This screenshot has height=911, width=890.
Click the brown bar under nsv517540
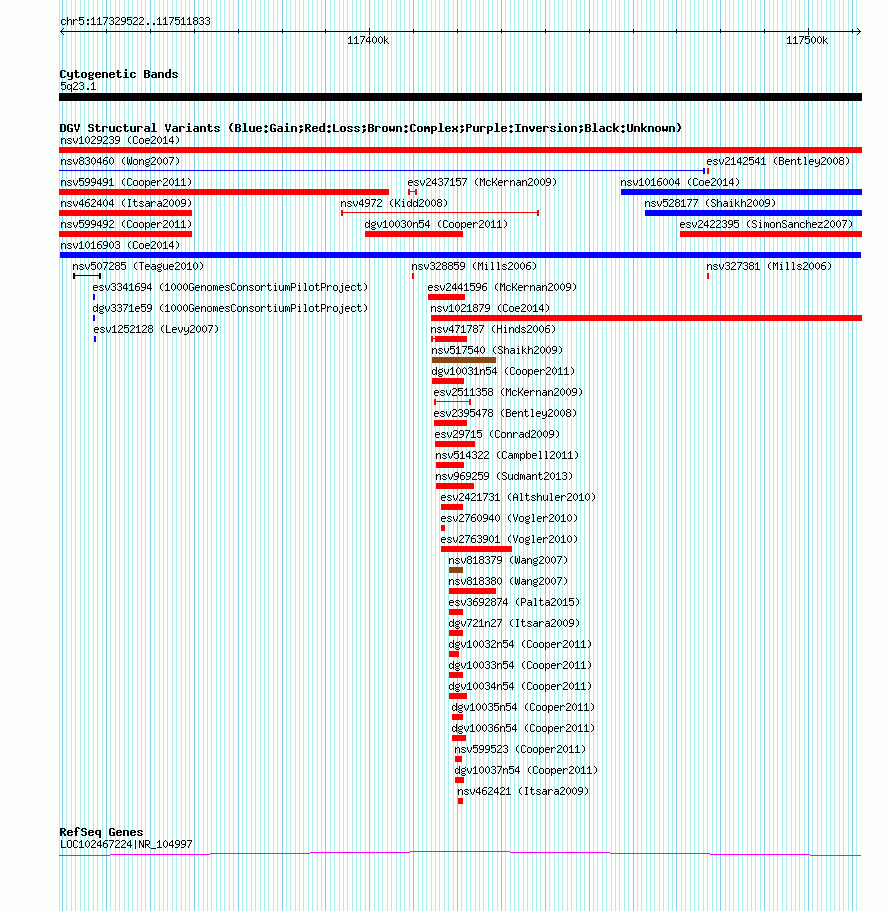pos(464,360)
